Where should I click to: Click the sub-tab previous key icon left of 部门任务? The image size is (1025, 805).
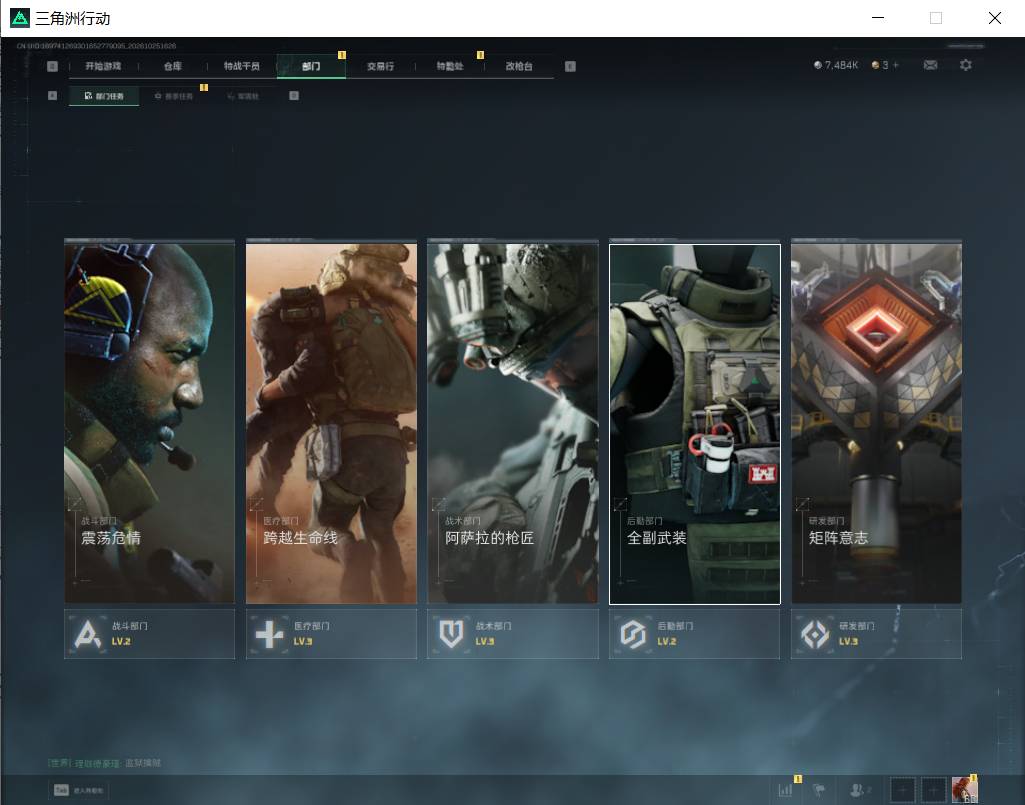click(53, 95)
